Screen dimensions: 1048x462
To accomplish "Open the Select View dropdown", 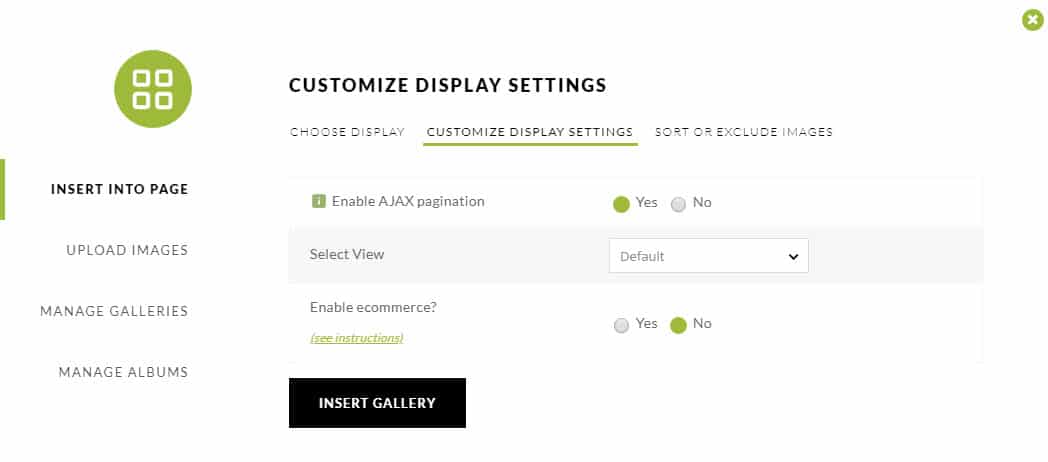I will click(x=708, y=256).
